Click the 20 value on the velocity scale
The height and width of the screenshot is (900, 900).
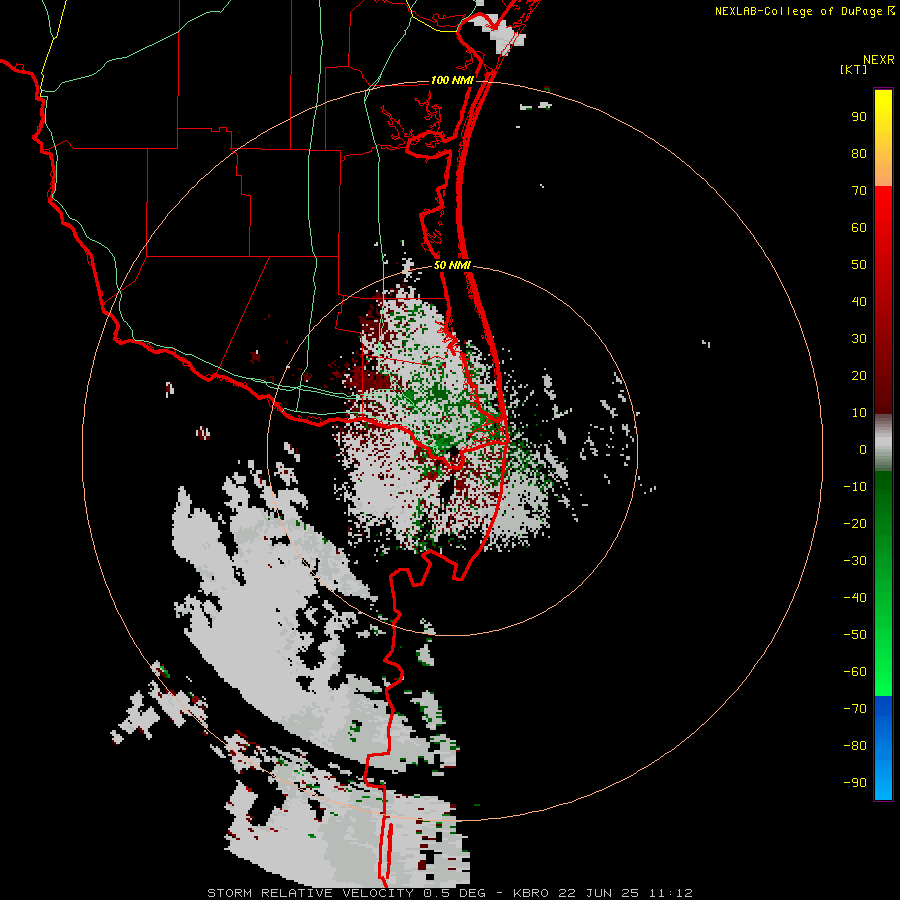859,375
